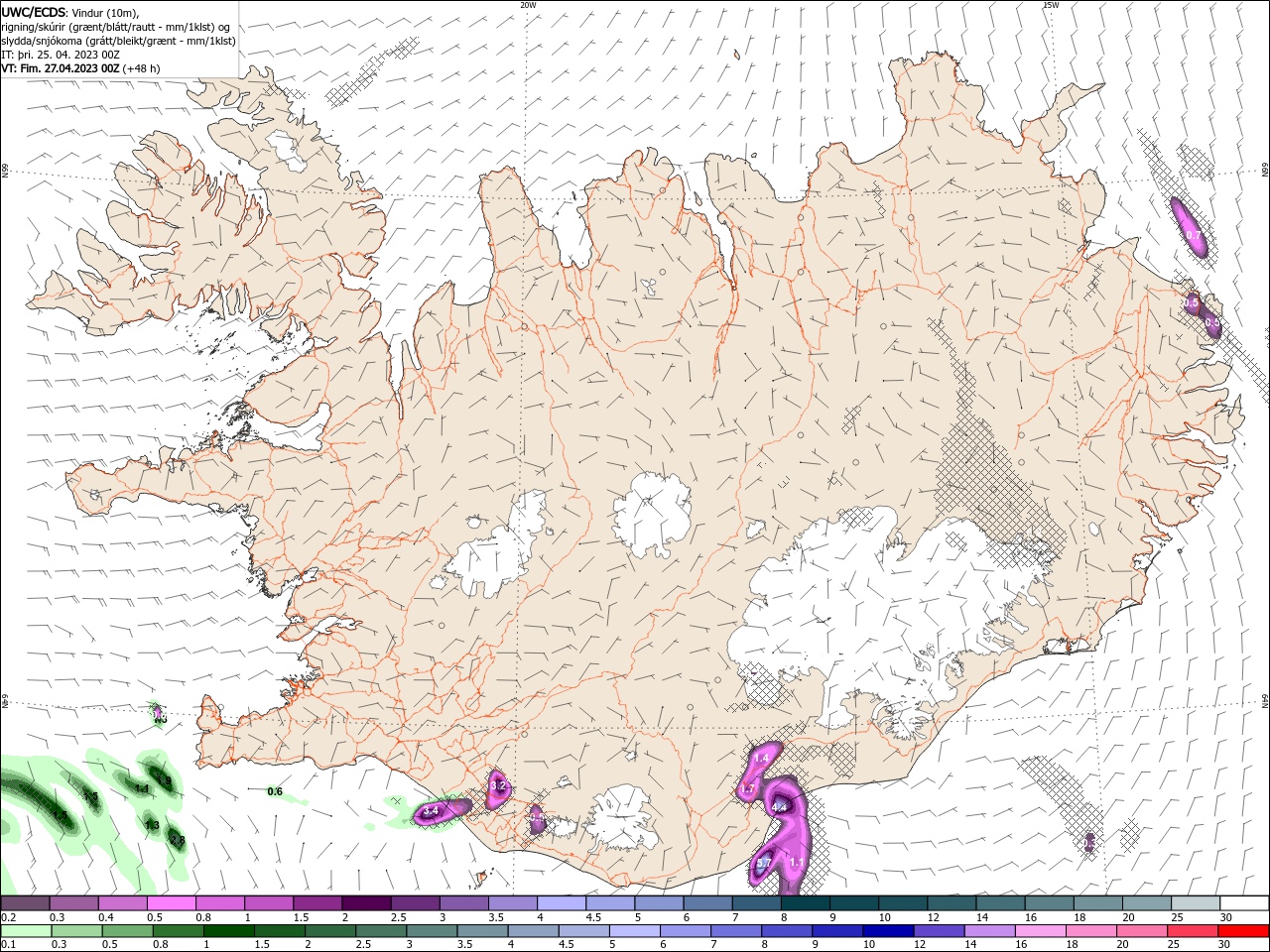Image resolution: width=1270 pixels, height=952 pixels.
Task: Click the 'IT: þri. 25. 04.2023 00Z' line
Action: (x=60, y=55)
